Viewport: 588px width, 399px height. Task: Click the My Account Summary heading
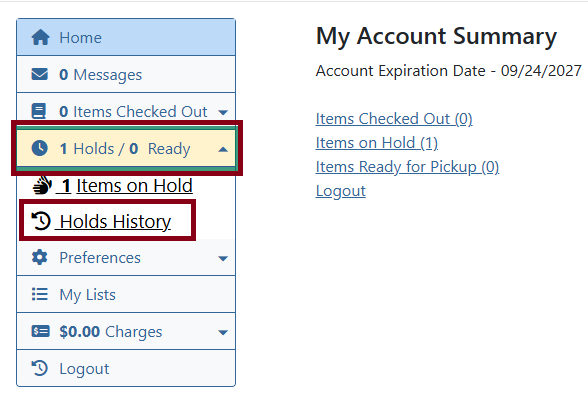tap(436, 37)
